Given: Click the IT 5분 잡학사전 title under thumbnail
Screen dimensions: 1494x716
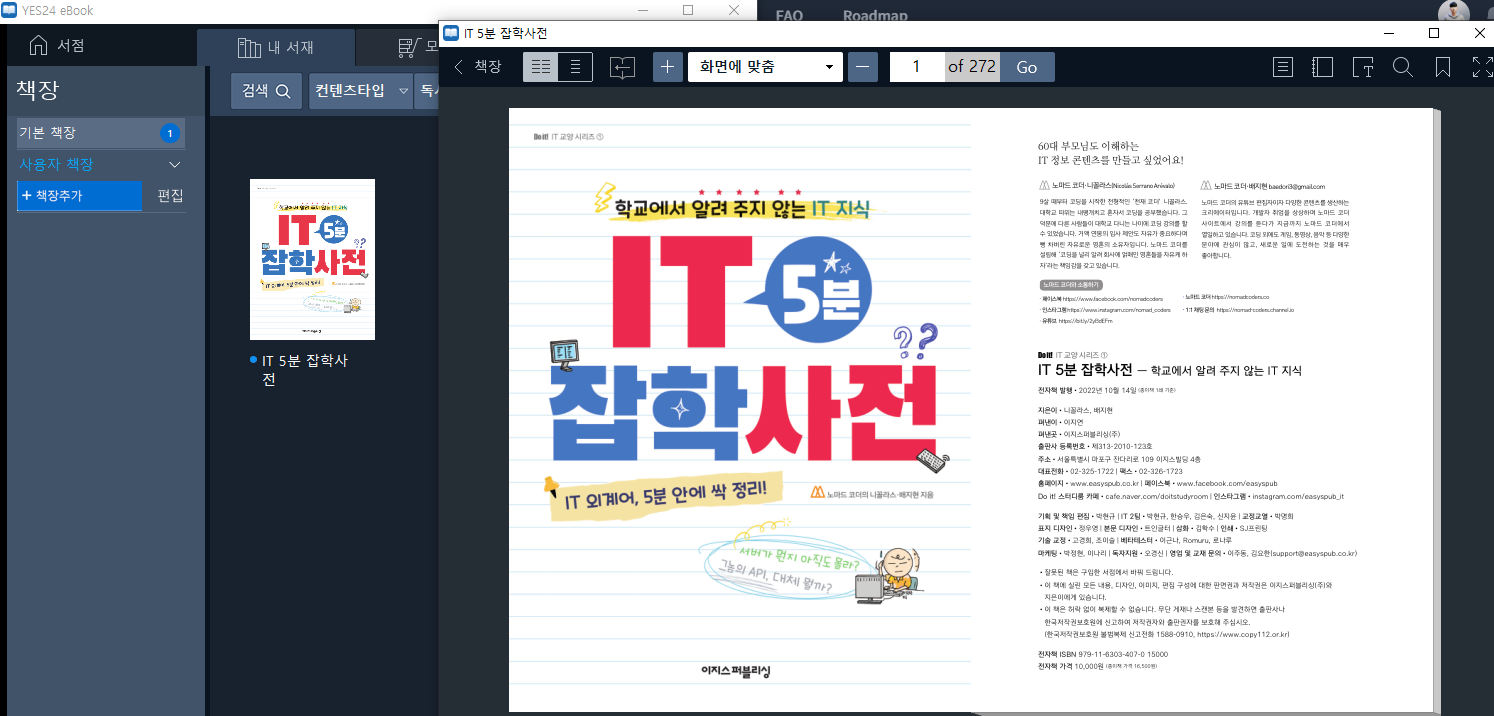Looking at the screenshot, I should [x=305, y=370].
